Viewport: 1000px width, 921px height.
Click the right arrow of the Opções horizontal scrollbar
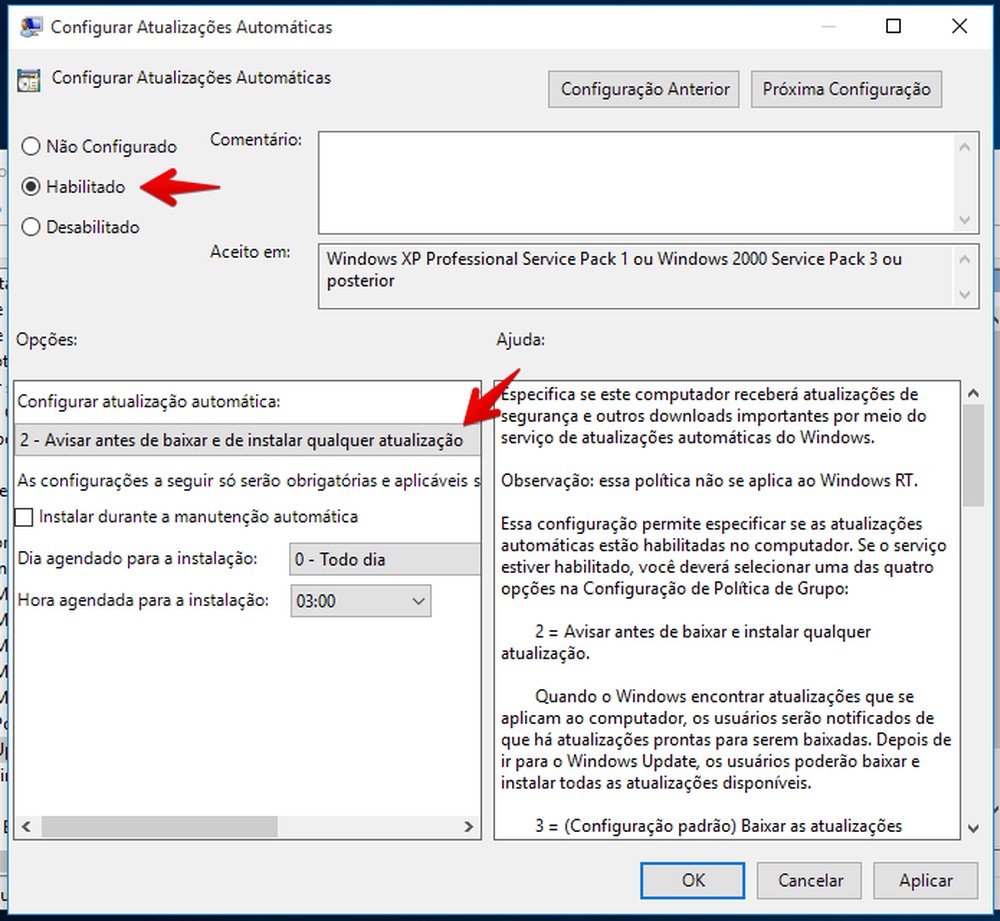[468, 827]
